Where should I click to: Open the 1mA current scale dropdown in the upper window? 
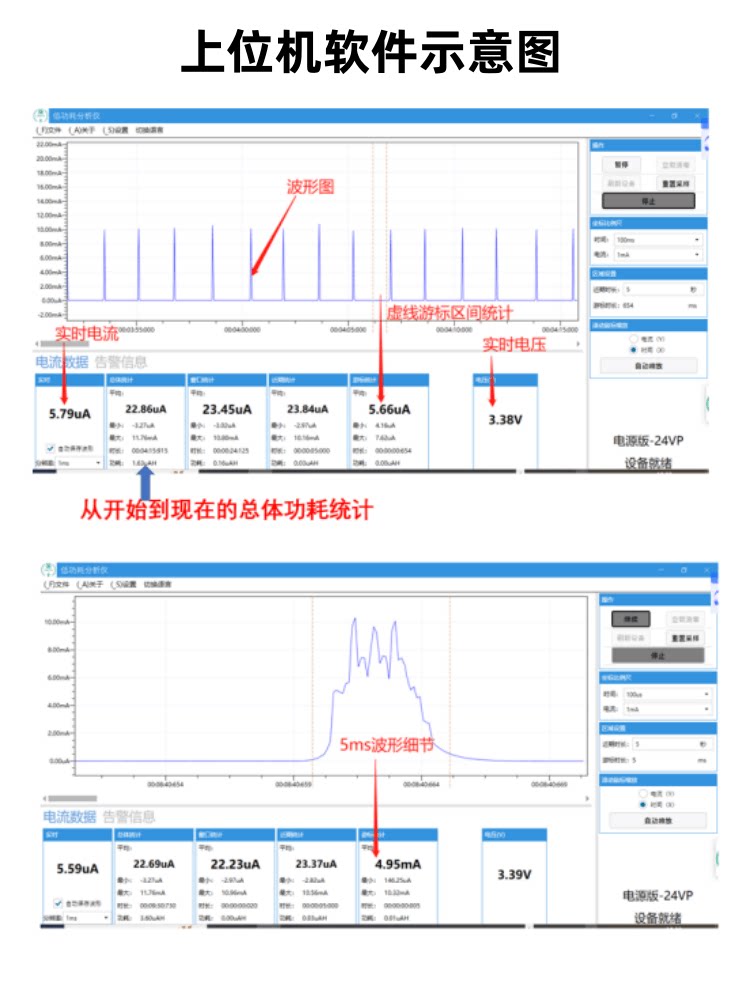(658, 254)
